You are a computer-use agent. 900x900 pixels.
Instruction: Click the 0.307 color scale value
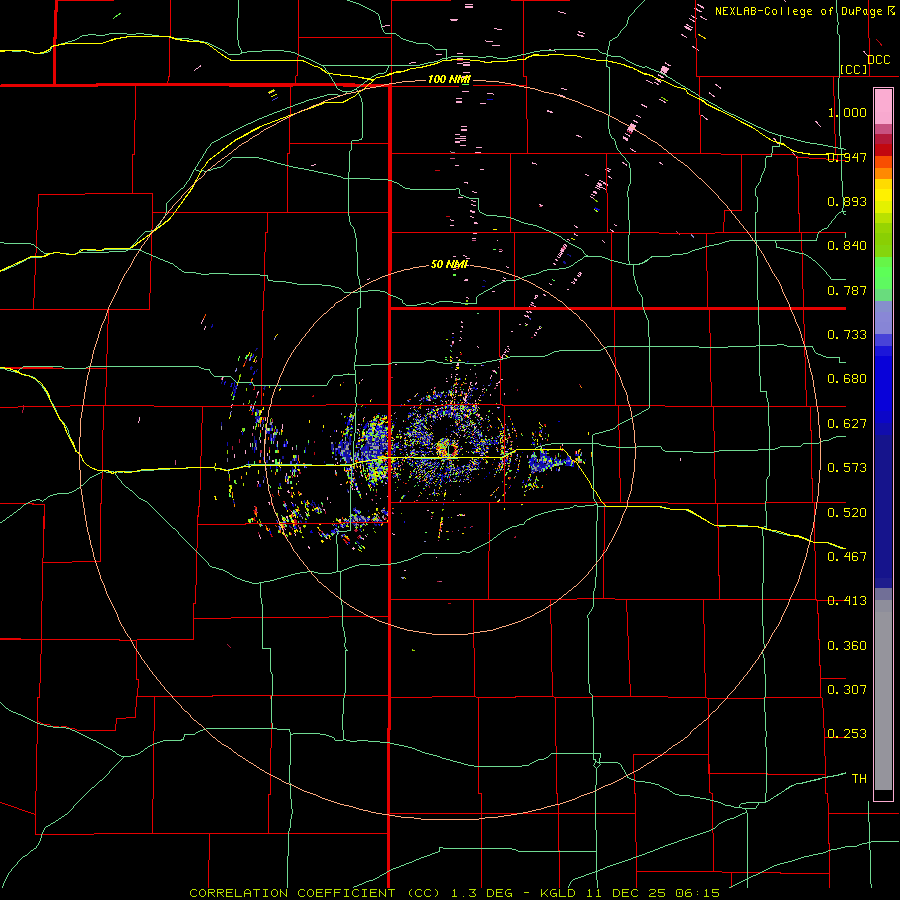[x=847, y=690]
